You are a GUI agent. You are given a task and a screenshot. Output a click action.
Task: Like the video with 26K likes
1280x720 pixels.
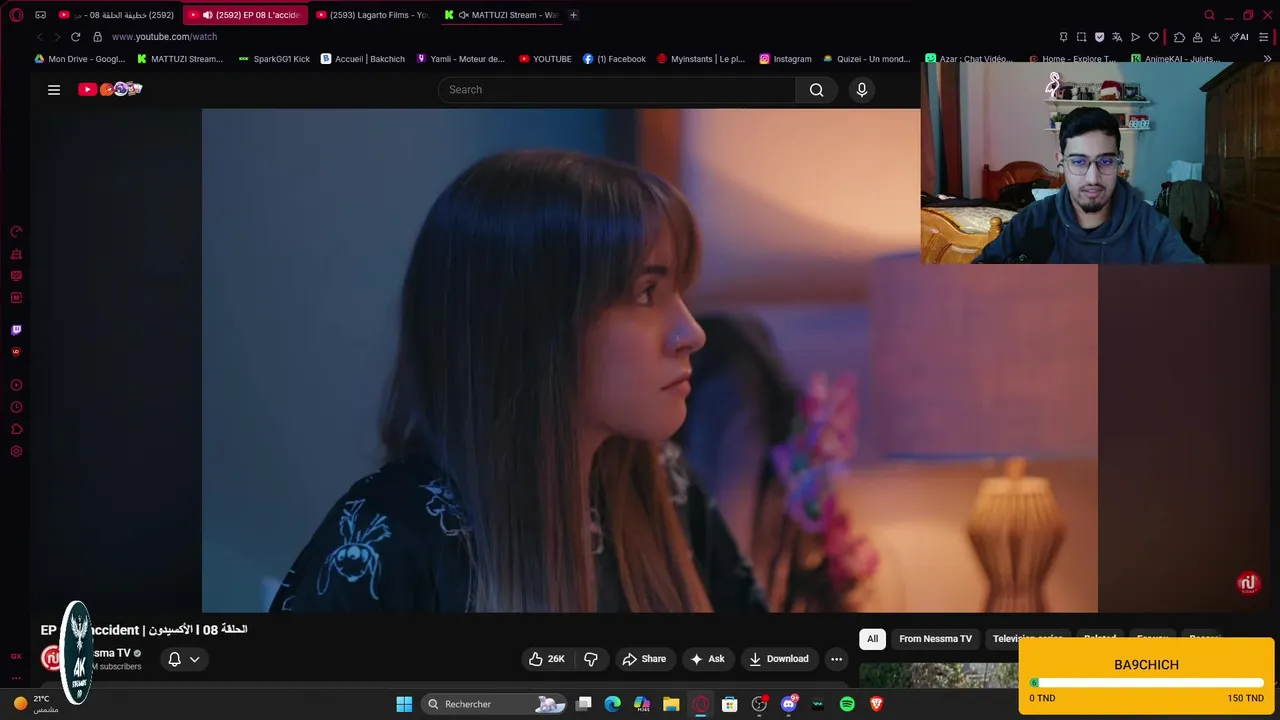point(547,659)
